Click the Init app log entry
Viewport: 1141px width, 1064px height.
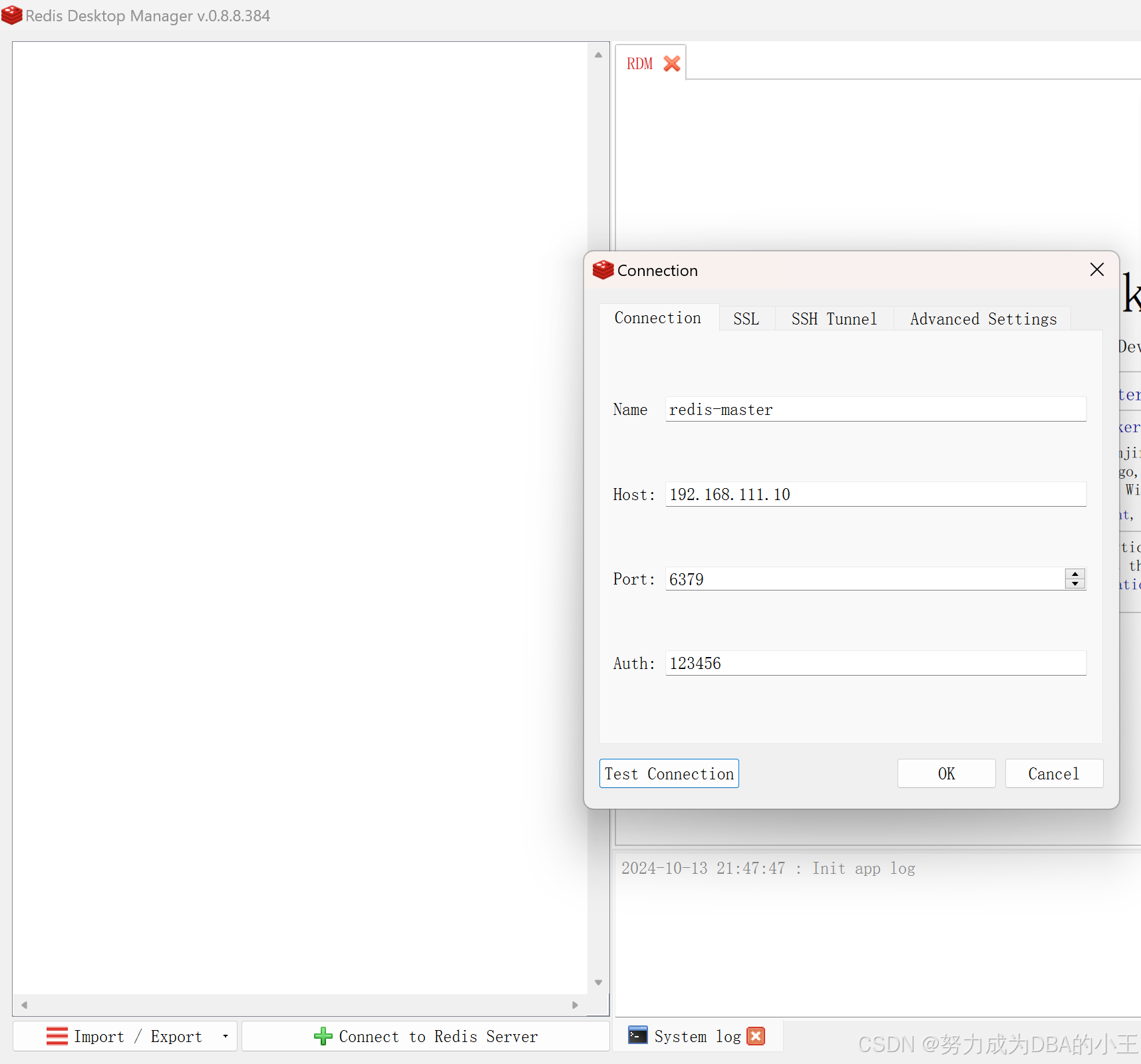tap(768, 868)
